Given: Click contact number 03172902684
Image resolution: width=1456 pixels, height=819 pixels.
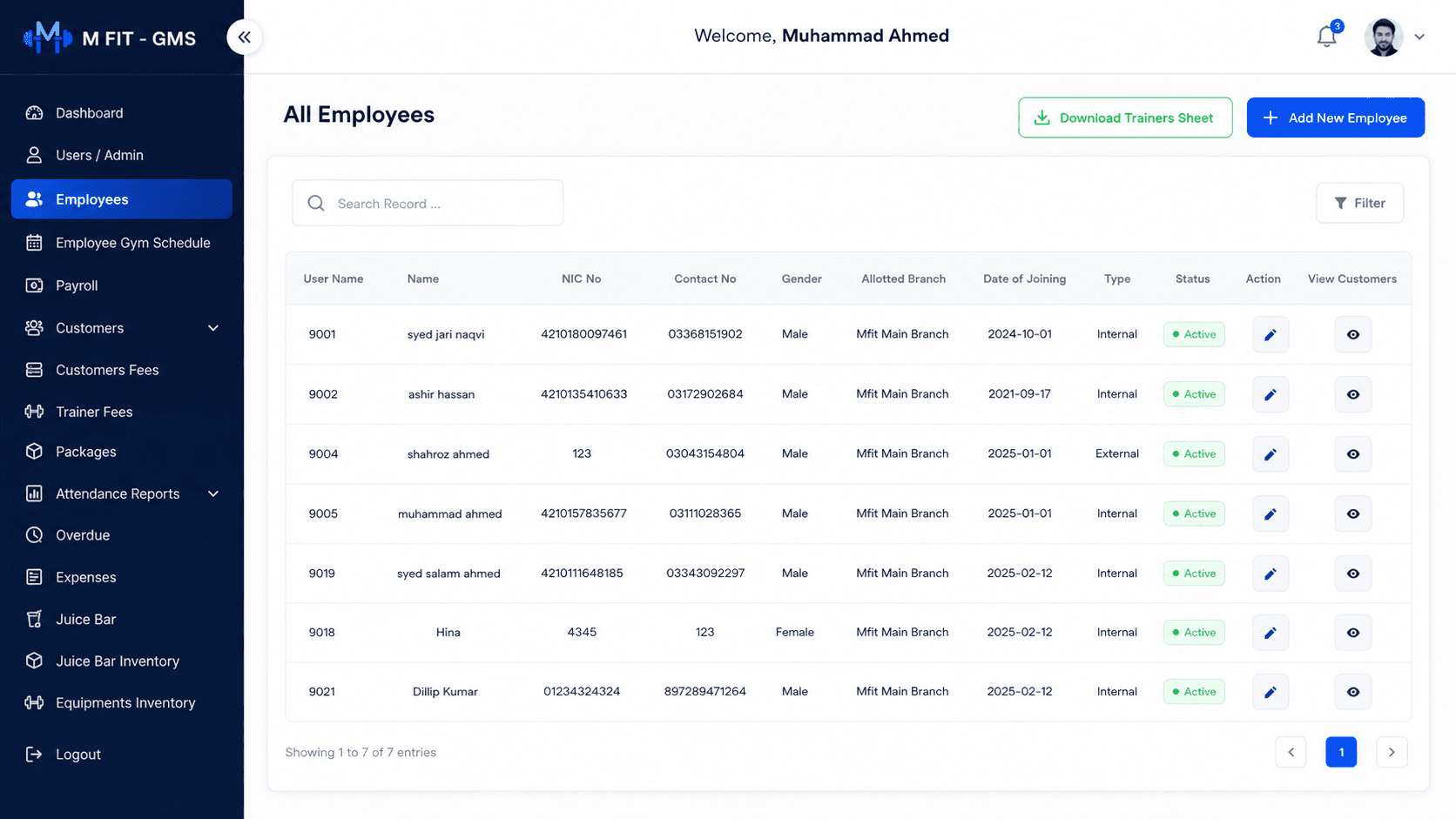Looking at the screenshot, I should [705, 394].
